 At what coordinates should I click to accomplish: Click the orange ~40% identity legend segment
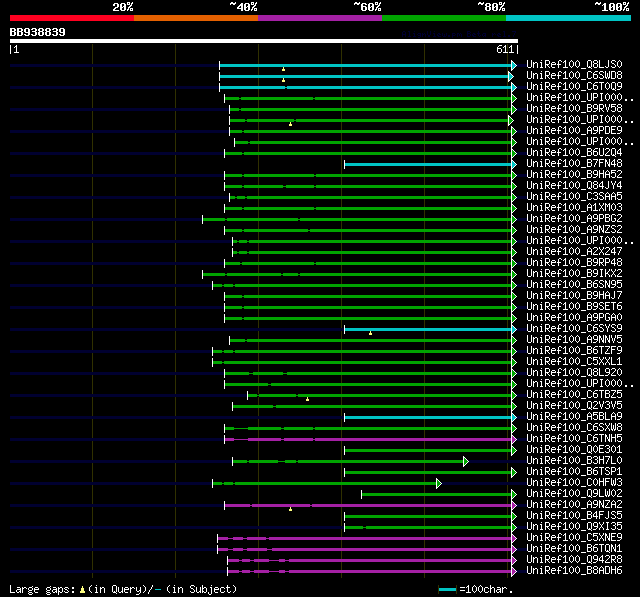click(x=196, y=18)
